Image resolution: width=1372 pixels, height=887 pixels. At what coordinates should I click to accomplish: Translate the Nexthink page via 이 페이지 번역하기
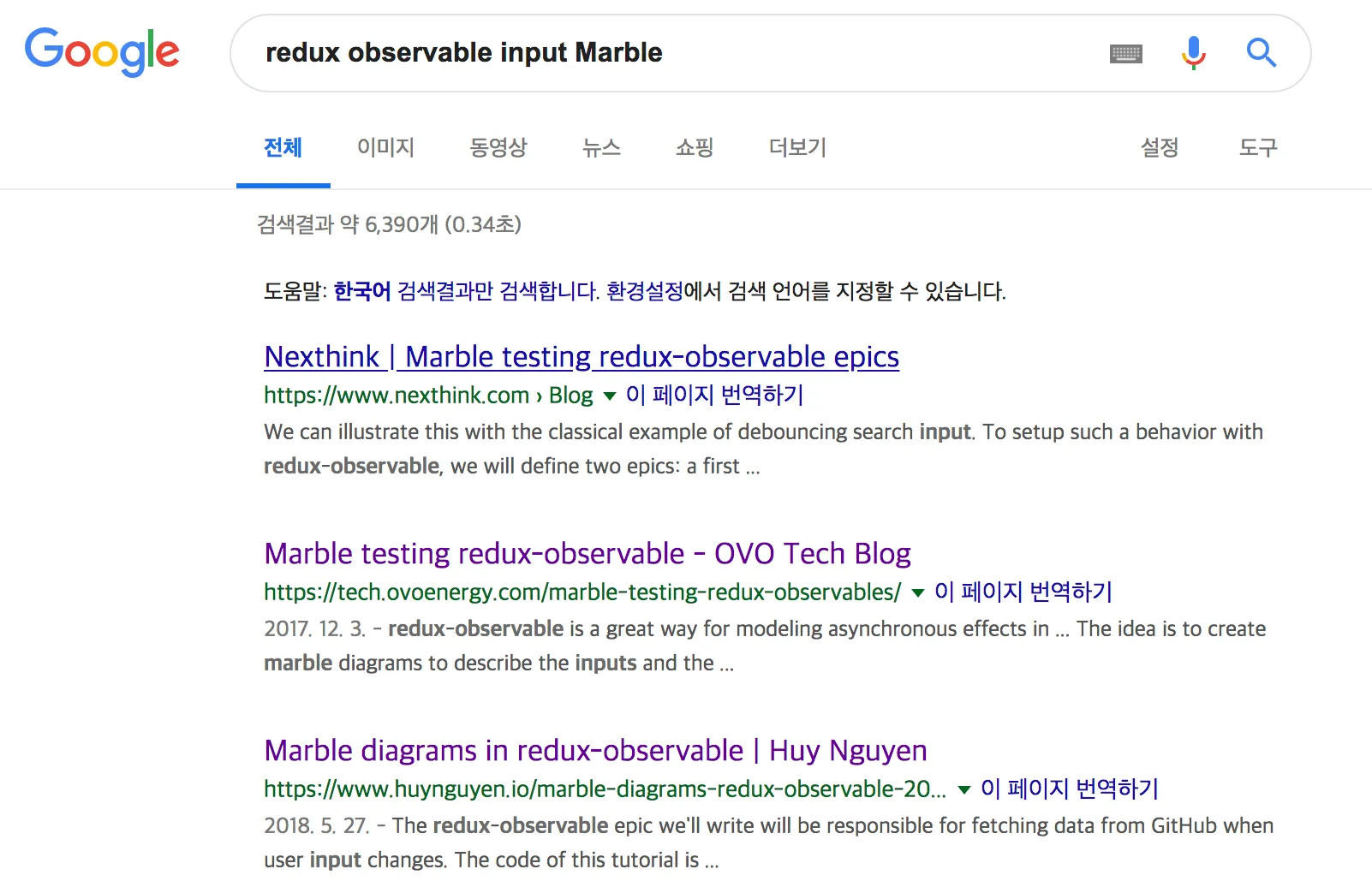[714, 395]
